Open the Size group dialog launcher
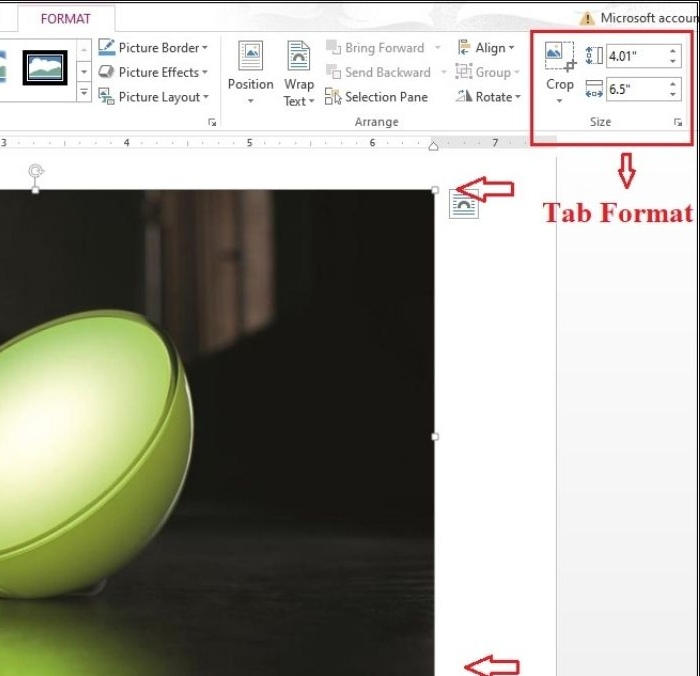 678,122
